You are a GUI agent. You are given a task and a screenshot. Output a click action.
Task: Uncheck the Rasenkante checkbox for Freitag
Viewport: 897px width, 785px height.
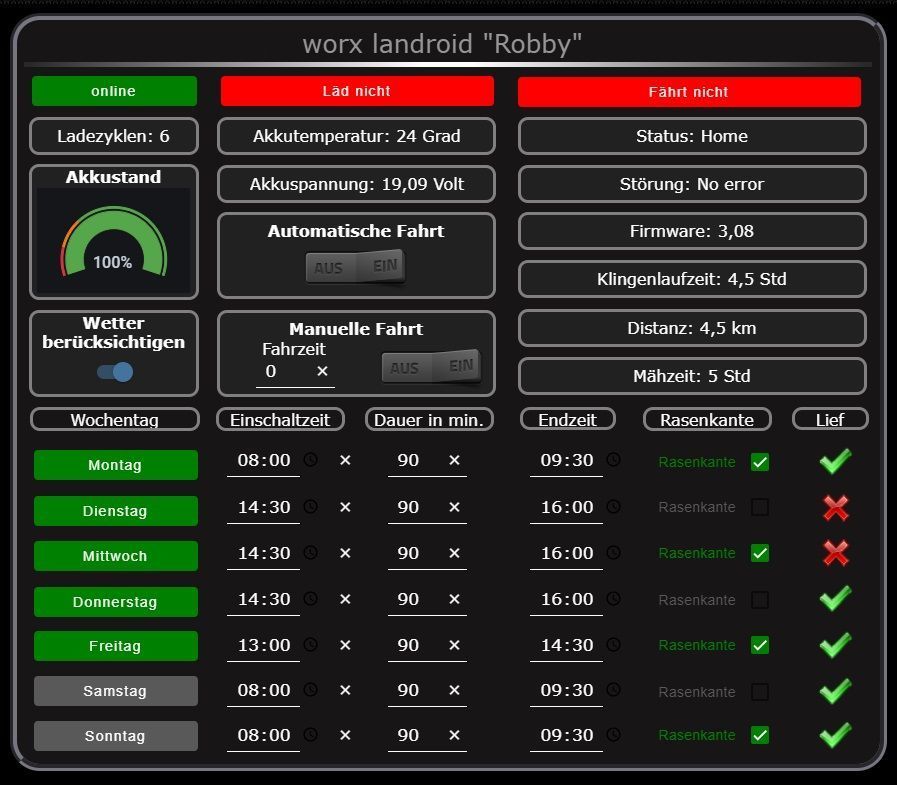point(760,645)
